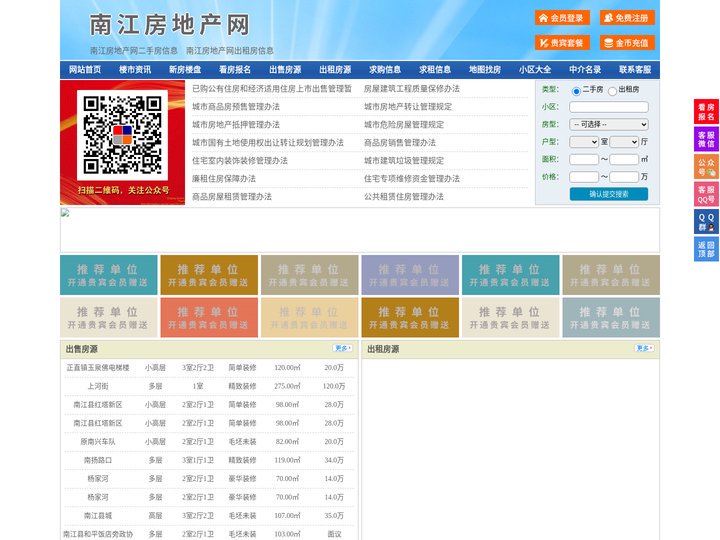Open the 地图找房 menu item

coord(485,70)
